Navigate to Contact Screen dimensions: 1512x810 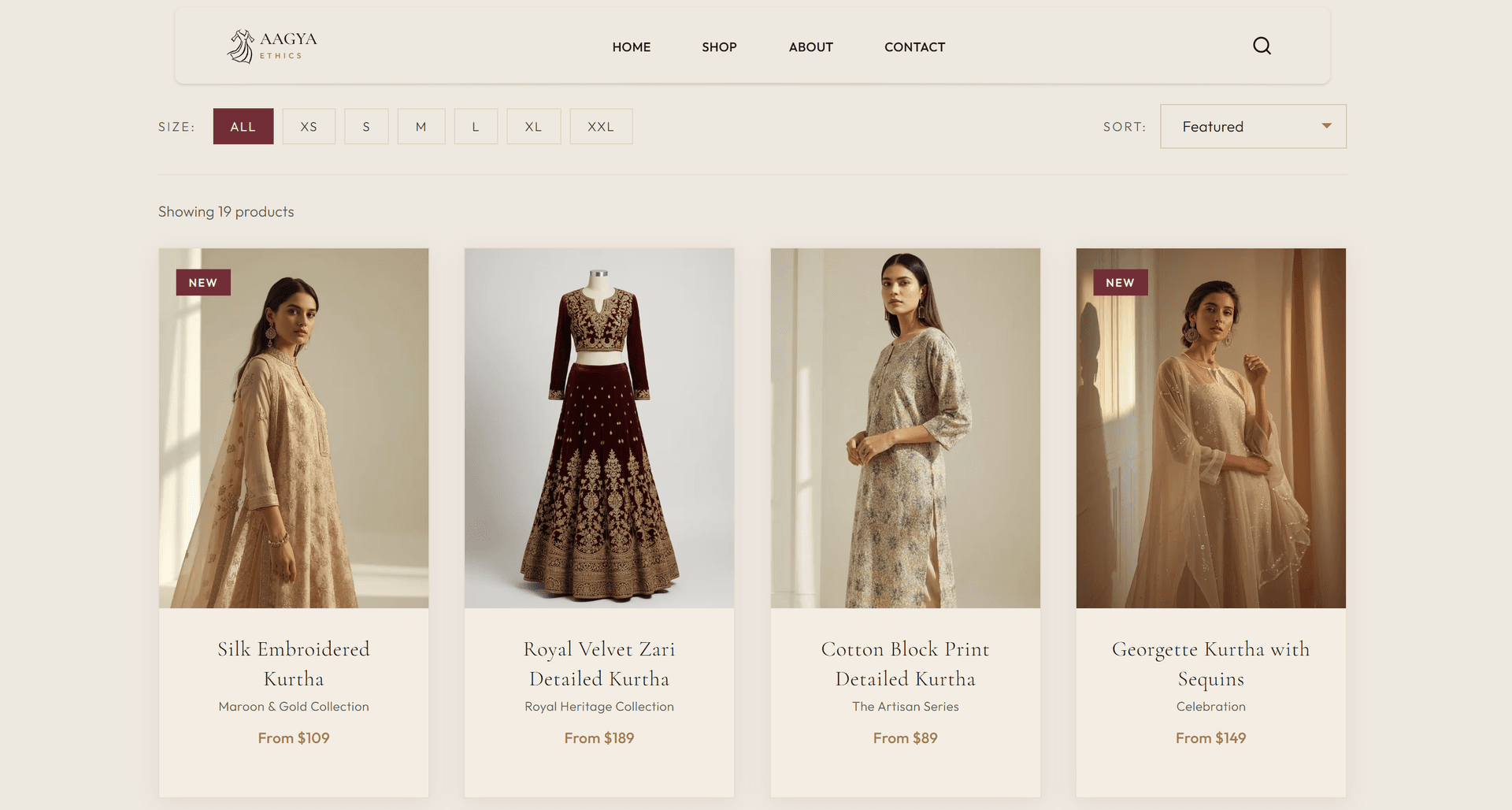coord(914,47)
